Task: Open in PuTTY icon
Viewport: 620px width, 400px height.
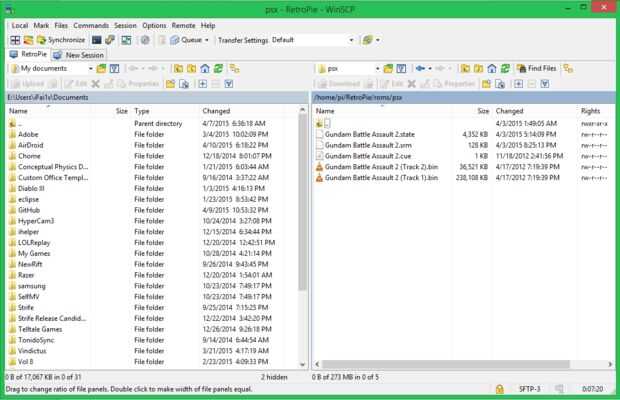Action: point(110,40)
